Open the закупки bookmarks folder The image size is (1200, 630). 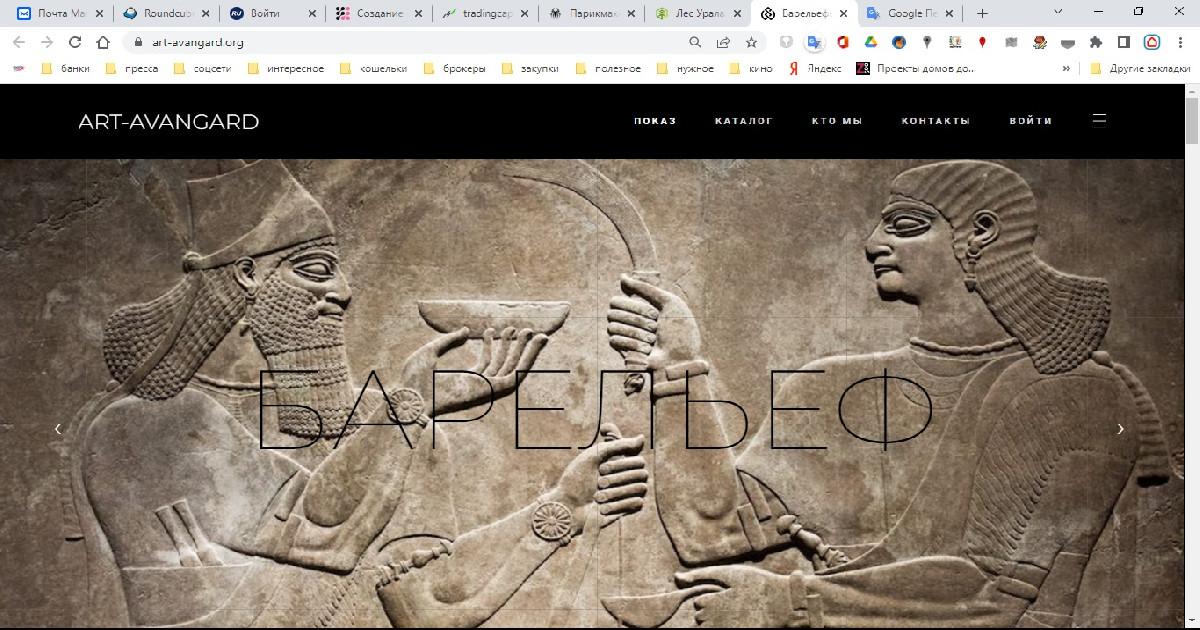coord(531,69)
